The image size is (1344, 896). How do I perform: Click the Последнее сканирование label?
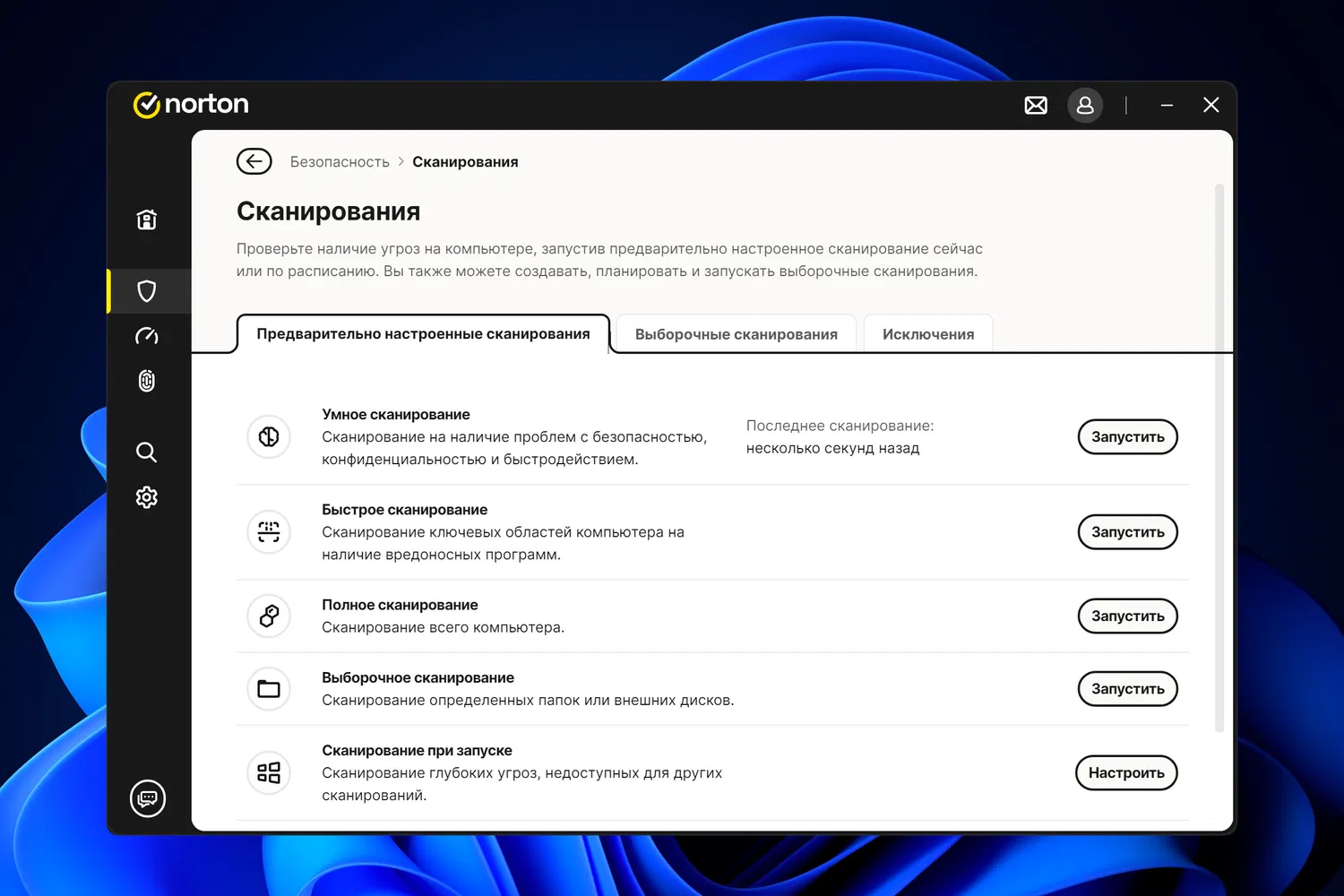(x=840, y=426)
